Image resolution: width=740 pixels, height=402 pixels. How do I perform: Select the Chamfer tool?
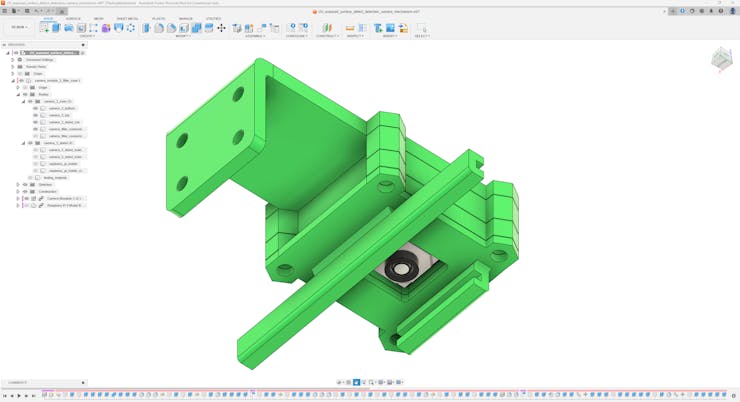coord(171,28)
